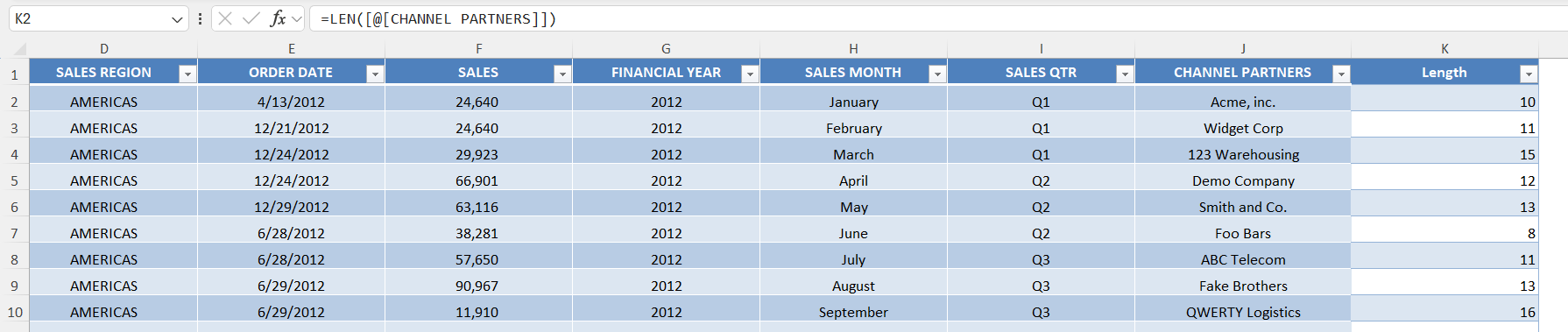
Task: Select the cell containing QWERTY Logistics
Action: [1243, 312]
